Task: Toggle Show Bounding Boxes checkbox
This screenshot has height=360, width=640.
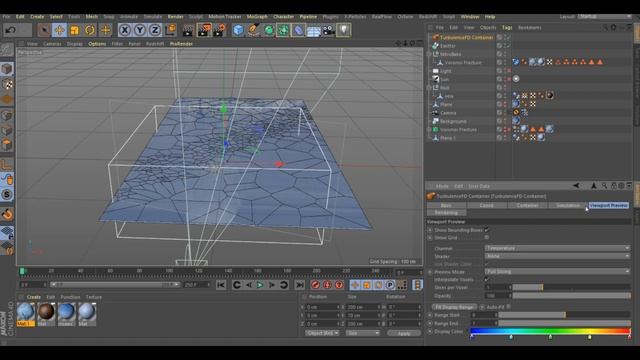Action: [x=487, y=230]
